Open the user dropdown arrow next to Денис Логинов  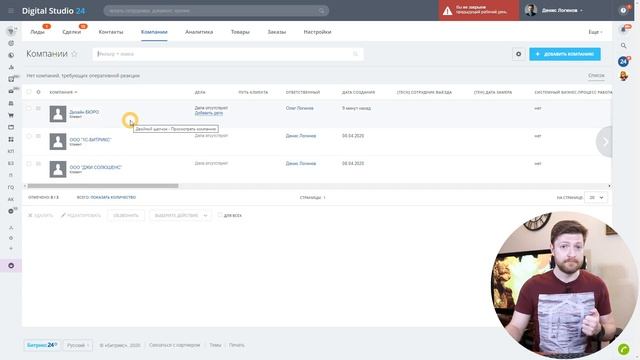tap(581, 11)
